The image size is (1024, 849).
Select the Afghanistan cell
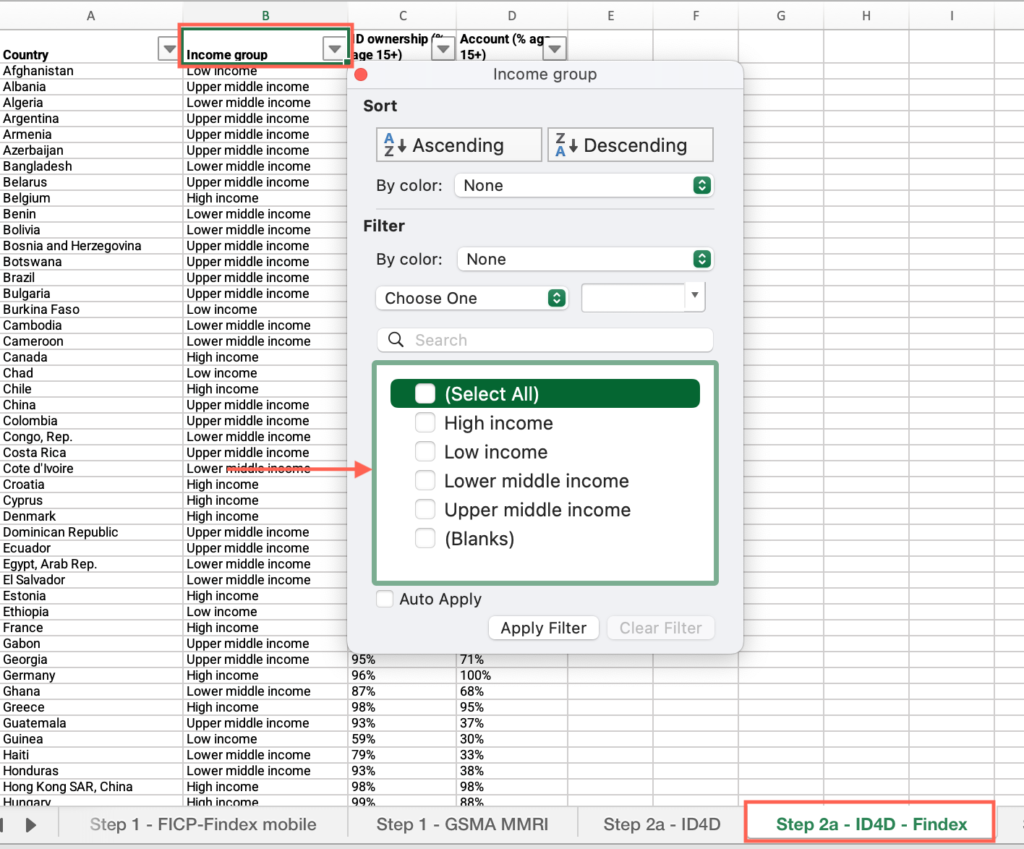pyautogui.click(x=91, y=71)
